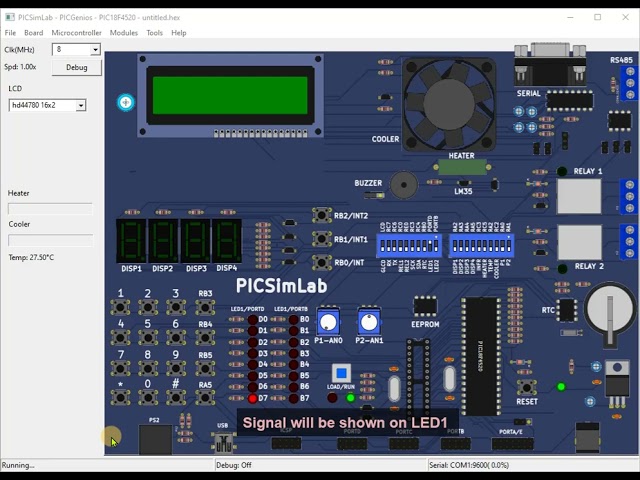
Task: Toggle the buzzer jumper switch
Action: tap(374, 196)
